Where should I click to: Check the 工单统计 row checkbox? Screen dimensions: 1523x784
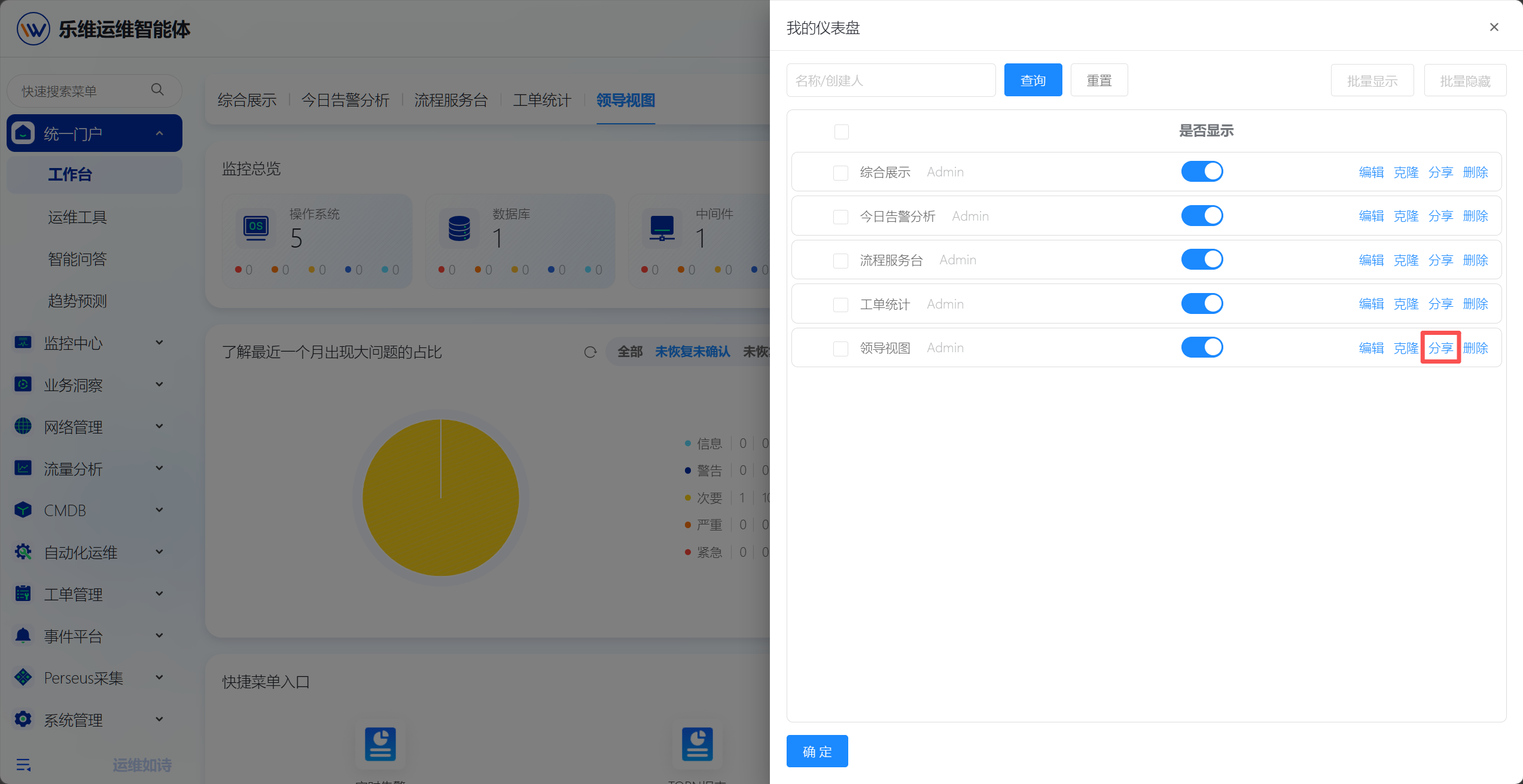tap(840, 304)
